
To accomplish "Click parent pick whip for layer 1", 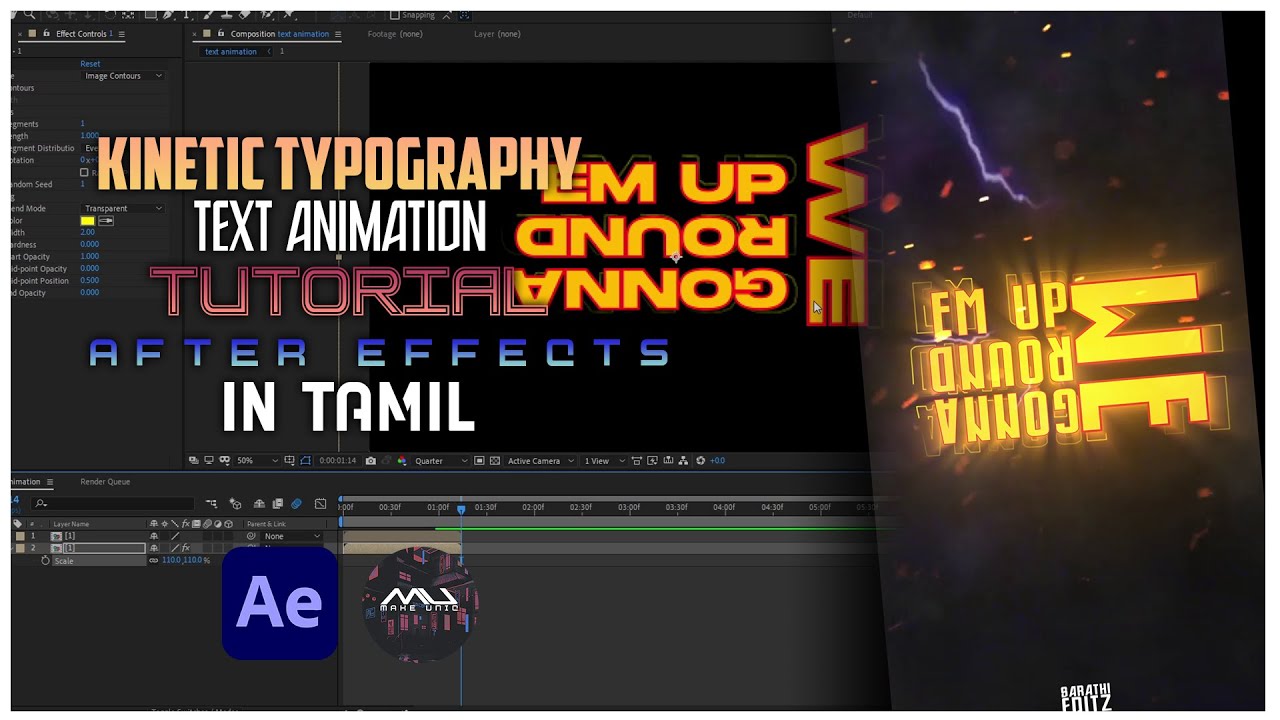I will (x=251, y=536).
